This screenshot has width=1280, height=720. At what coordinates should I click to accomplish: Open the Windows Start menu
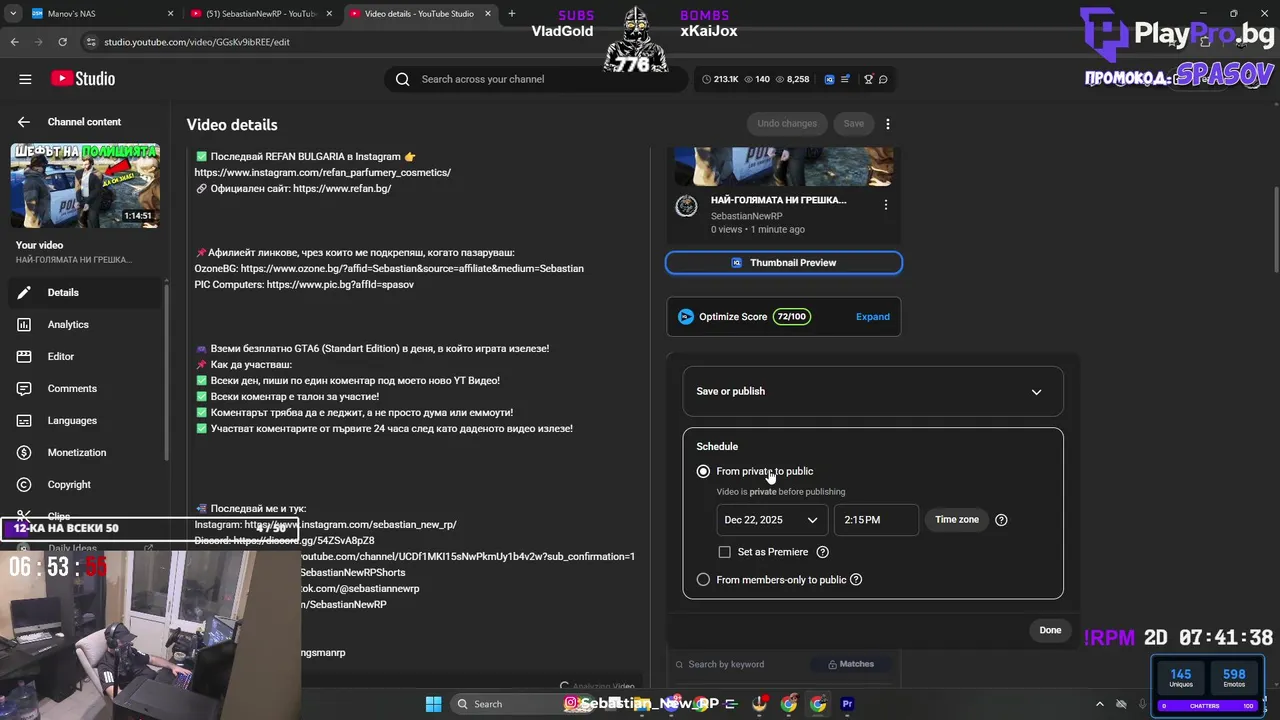433,704
